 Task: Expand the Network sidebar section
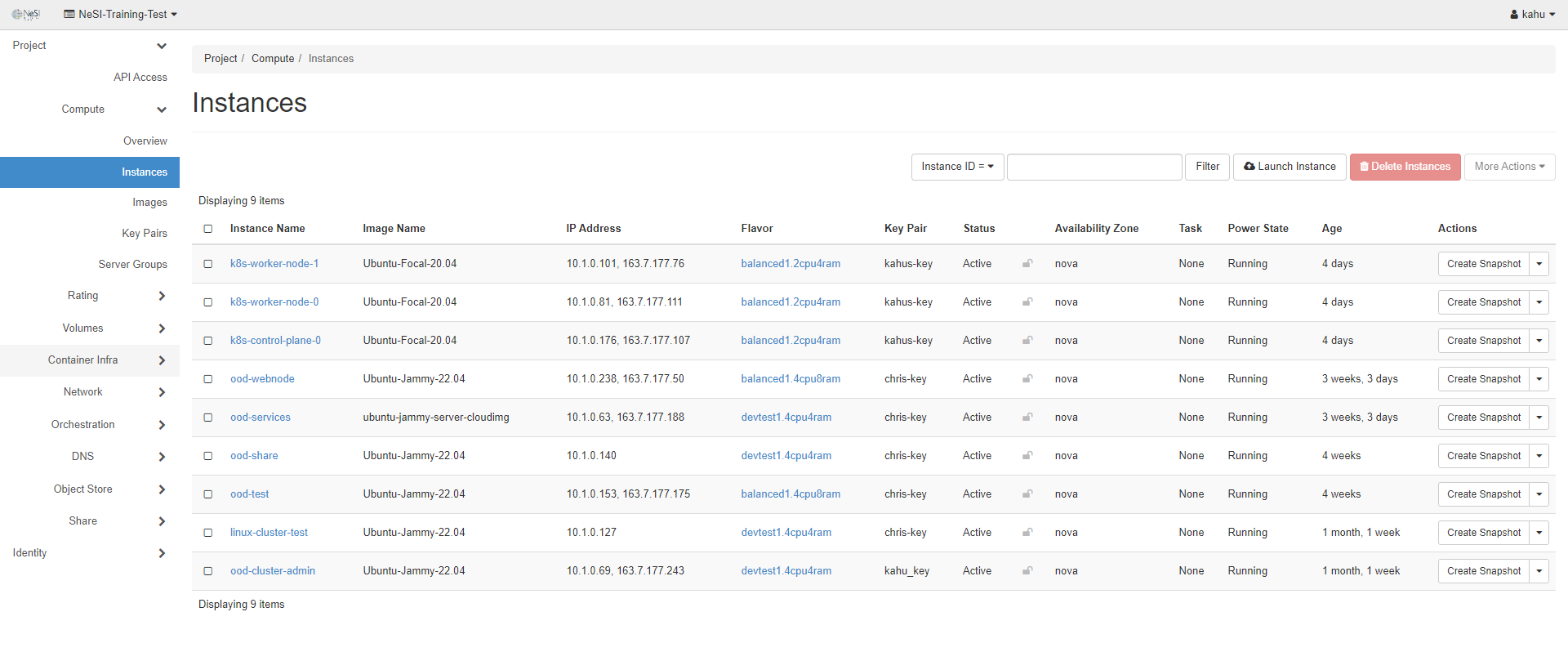click(x=83, y=392)
